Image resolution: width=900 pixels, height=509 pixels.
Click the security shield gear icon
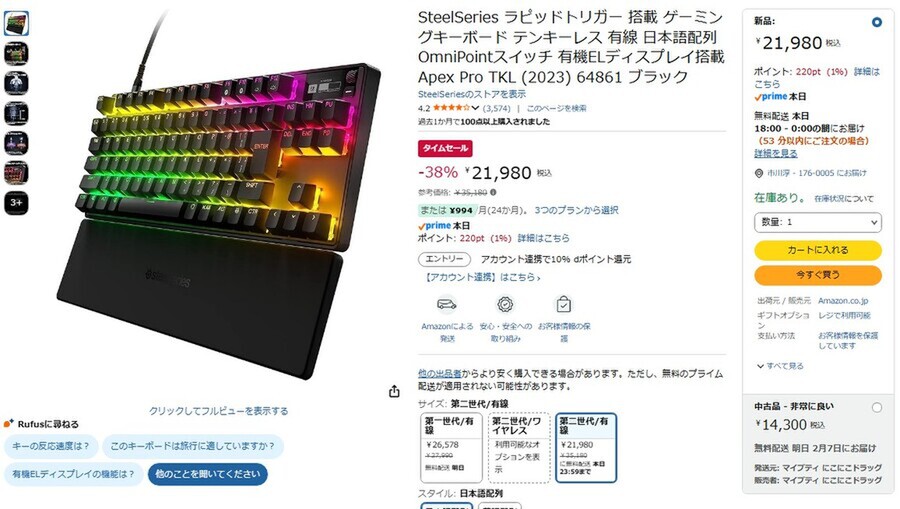click(505, 304)
